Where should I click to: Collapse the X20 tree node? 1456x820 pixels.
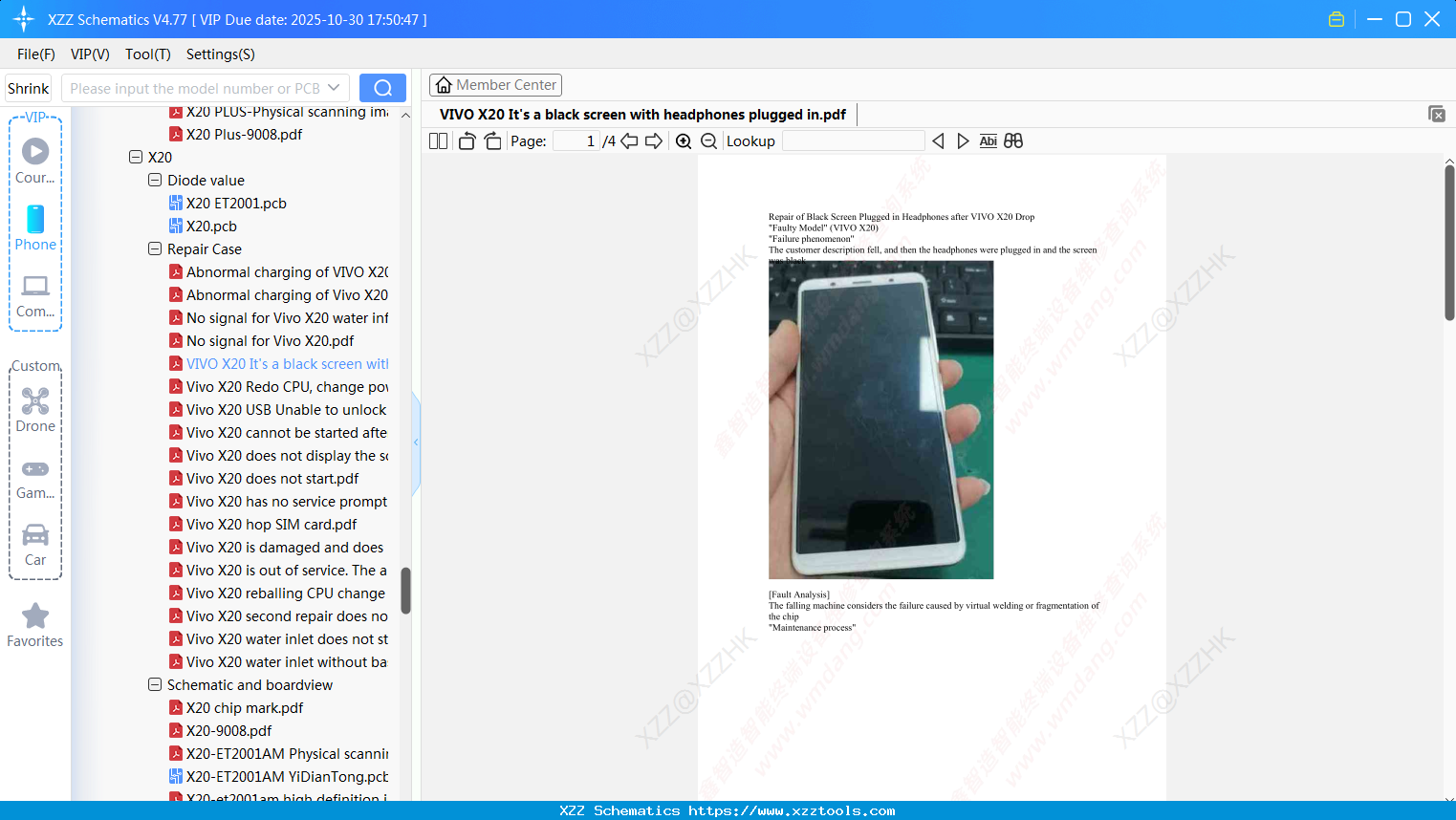(x=135, y=157)
